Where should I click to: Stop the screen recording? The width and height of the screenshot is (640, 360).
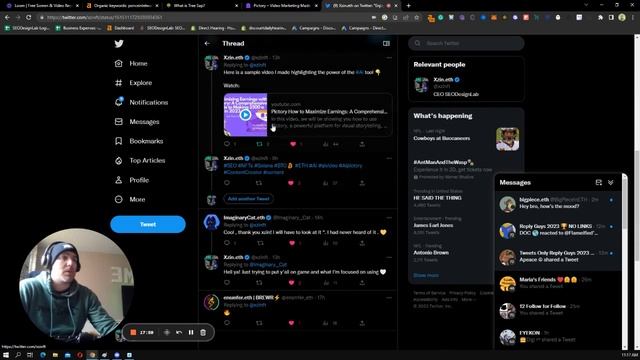[x=133, y=333]
